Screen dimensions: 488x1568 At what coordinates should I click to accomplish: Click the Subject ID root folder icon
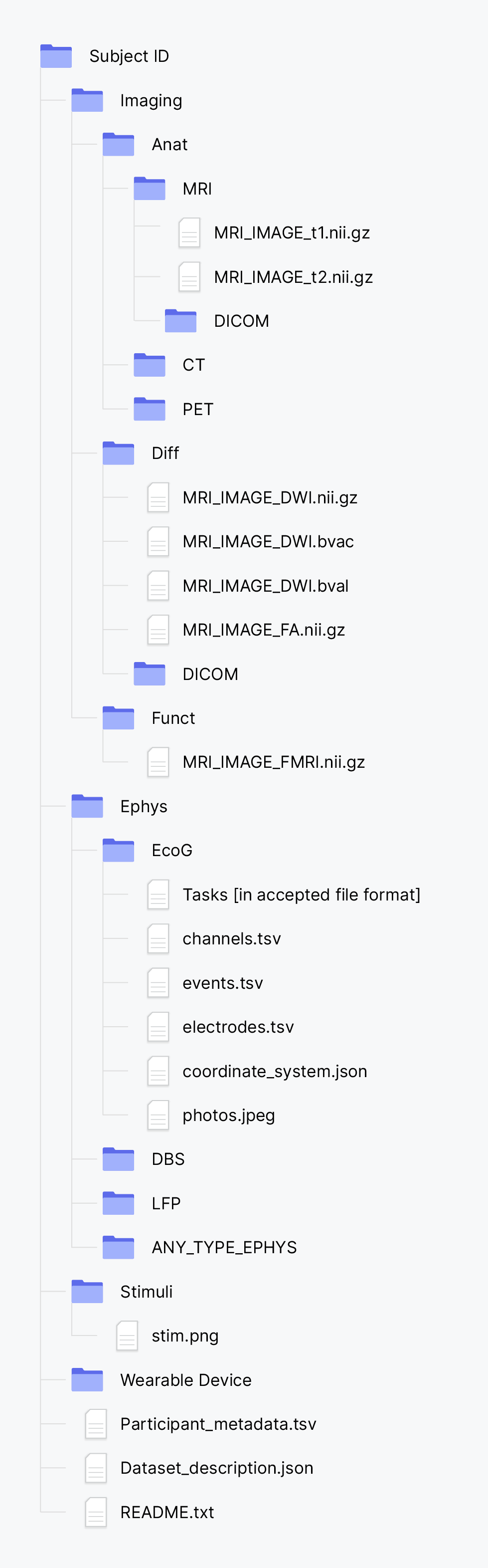56,56
